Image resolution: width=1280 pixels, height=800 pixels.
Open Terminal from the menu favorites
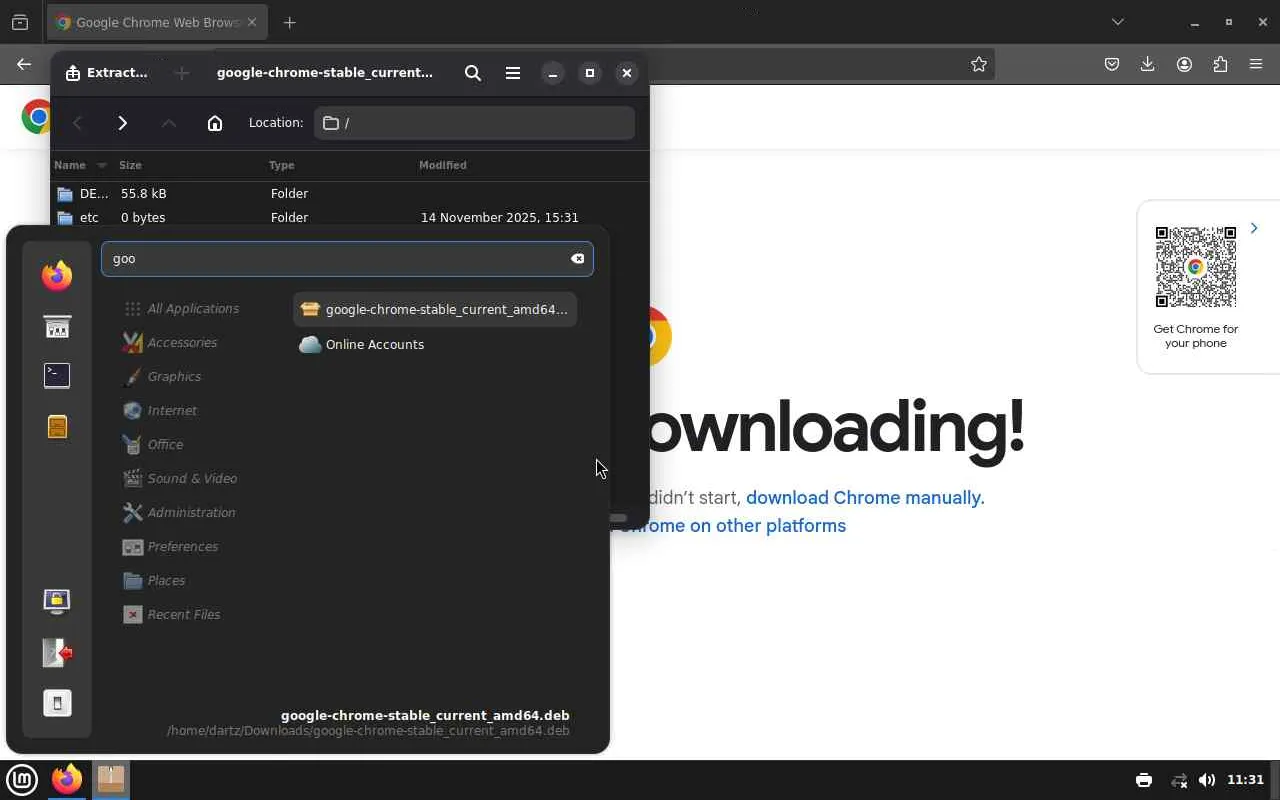coord(57,375)
